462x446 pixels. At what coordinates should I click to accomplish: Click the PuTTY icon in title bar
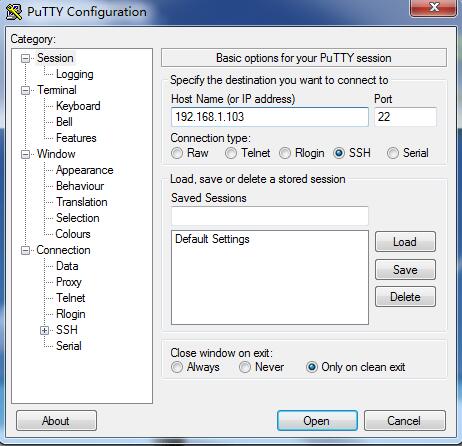pyautogui.click(x=14, y=12)
